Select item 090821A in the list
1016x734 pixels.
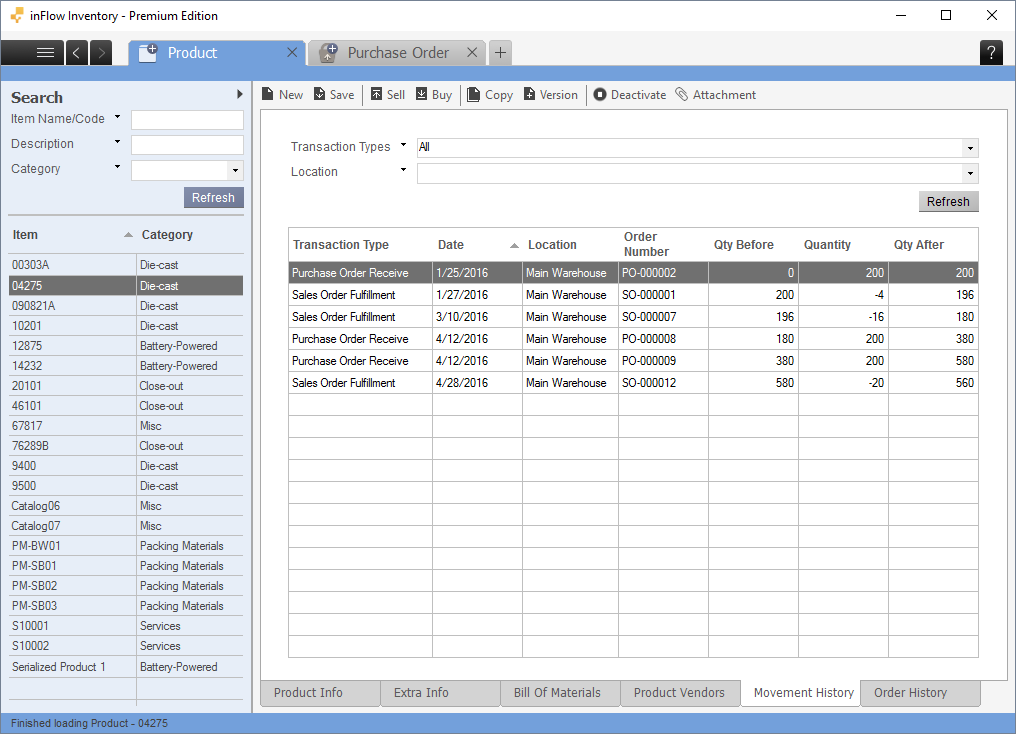[126, 306]
